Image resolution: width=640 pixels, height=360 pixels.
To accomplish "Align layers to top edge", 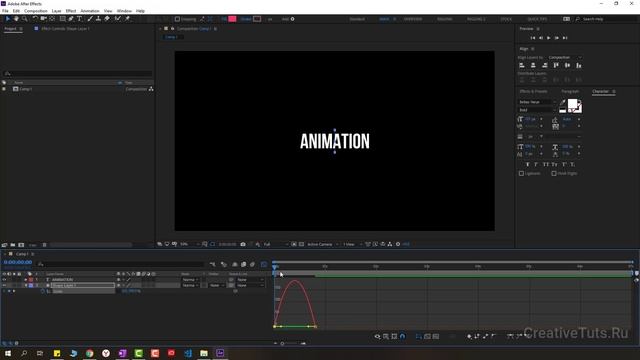I will 556,65.
